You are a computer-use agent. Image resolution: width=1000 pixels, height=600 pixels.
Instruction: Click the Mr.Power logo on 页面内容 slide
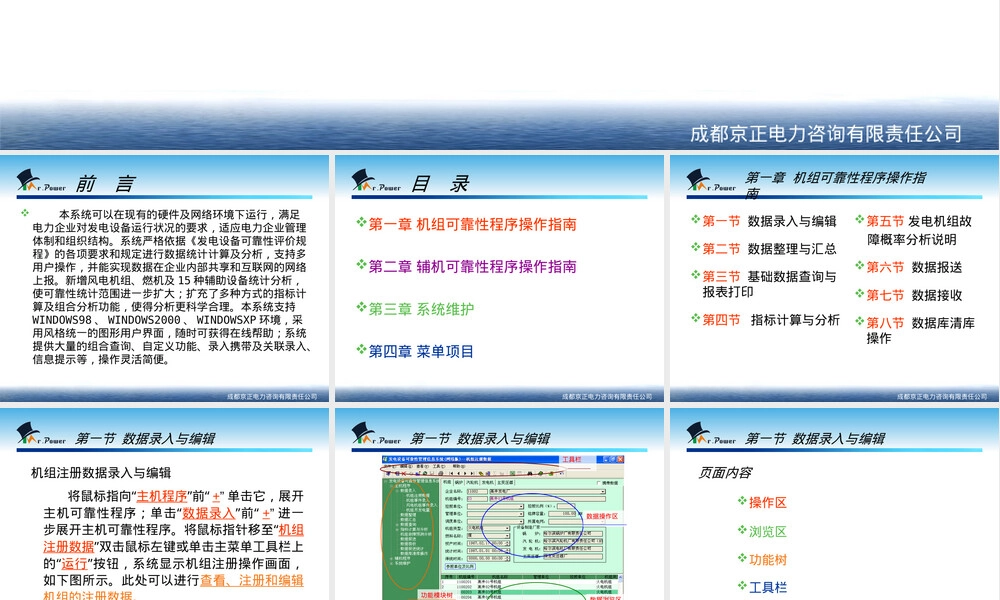[x=711, y=433]
